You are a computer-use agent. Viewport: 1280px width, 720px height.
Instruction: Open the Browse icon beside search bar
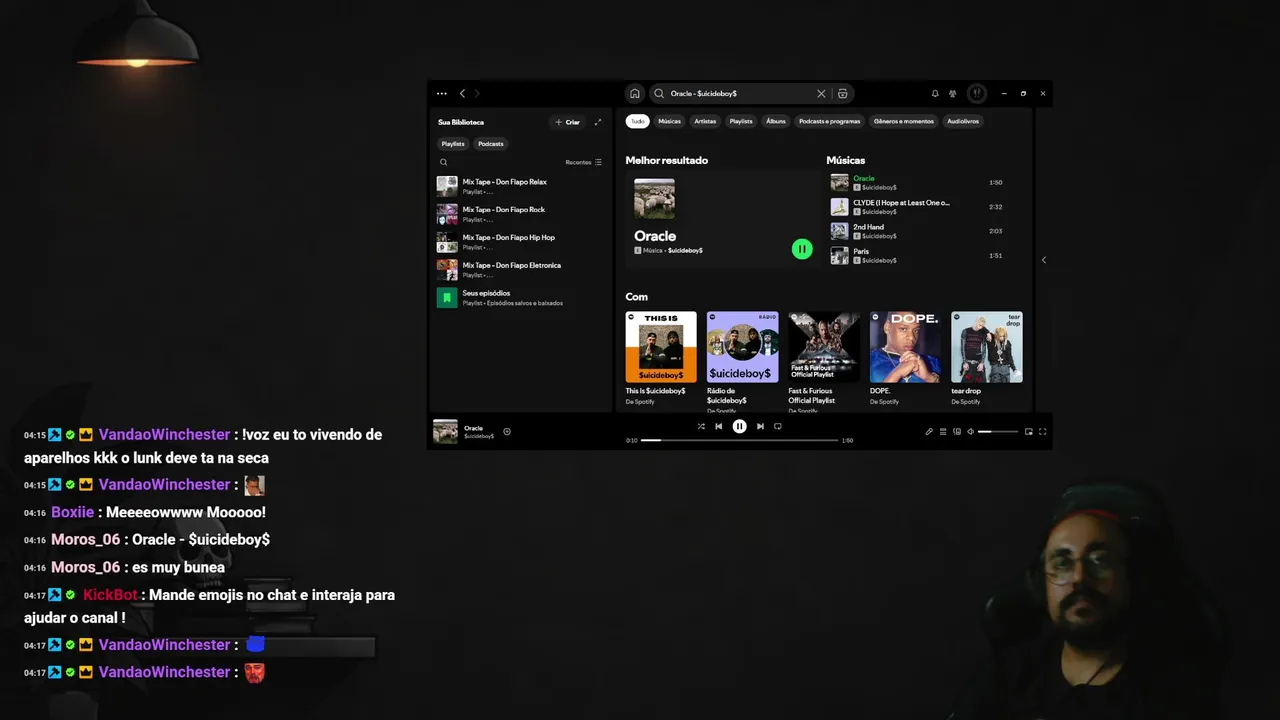point(843,93)
